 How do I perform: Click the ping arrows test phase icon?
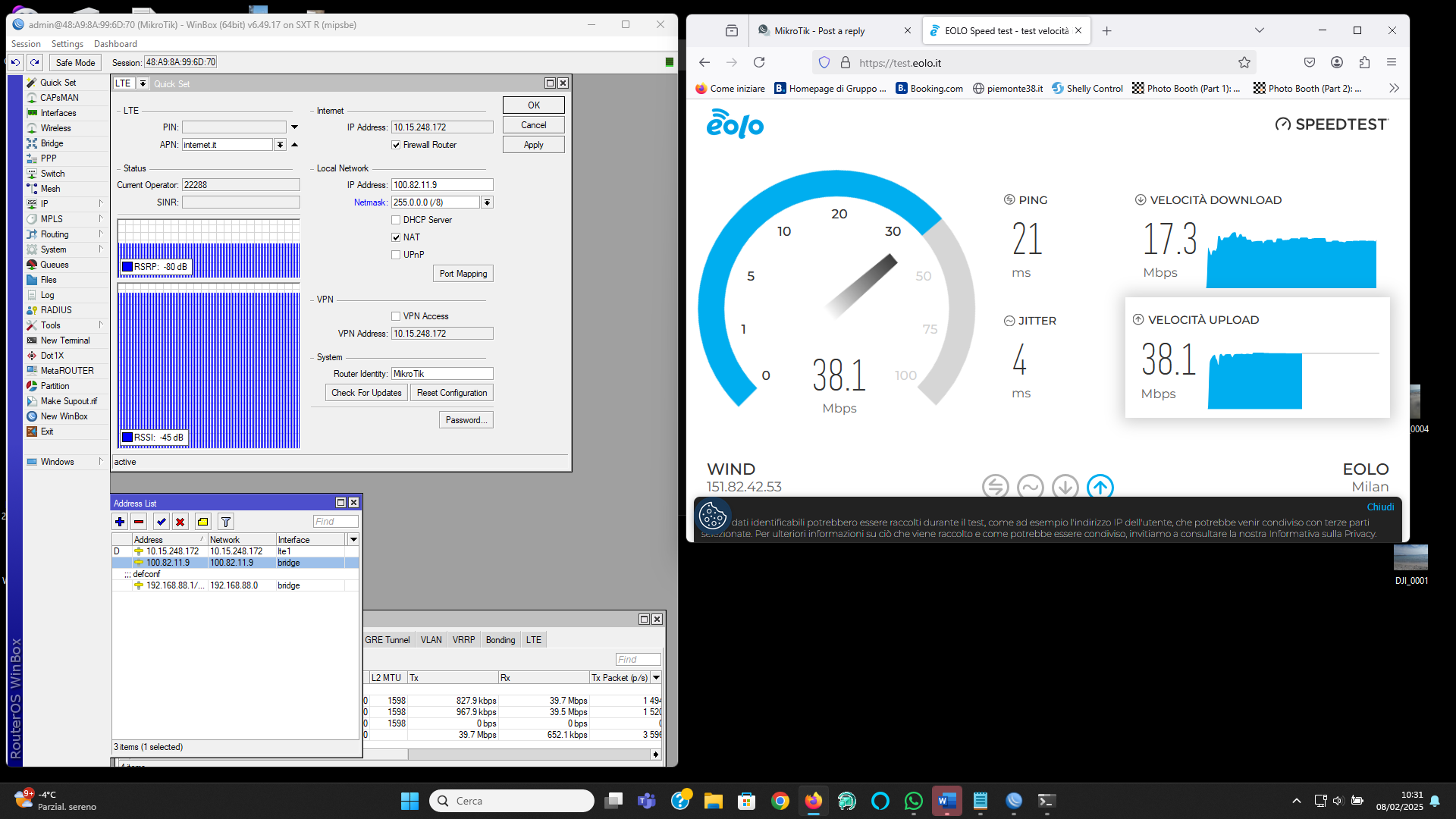tap(996, 486)
